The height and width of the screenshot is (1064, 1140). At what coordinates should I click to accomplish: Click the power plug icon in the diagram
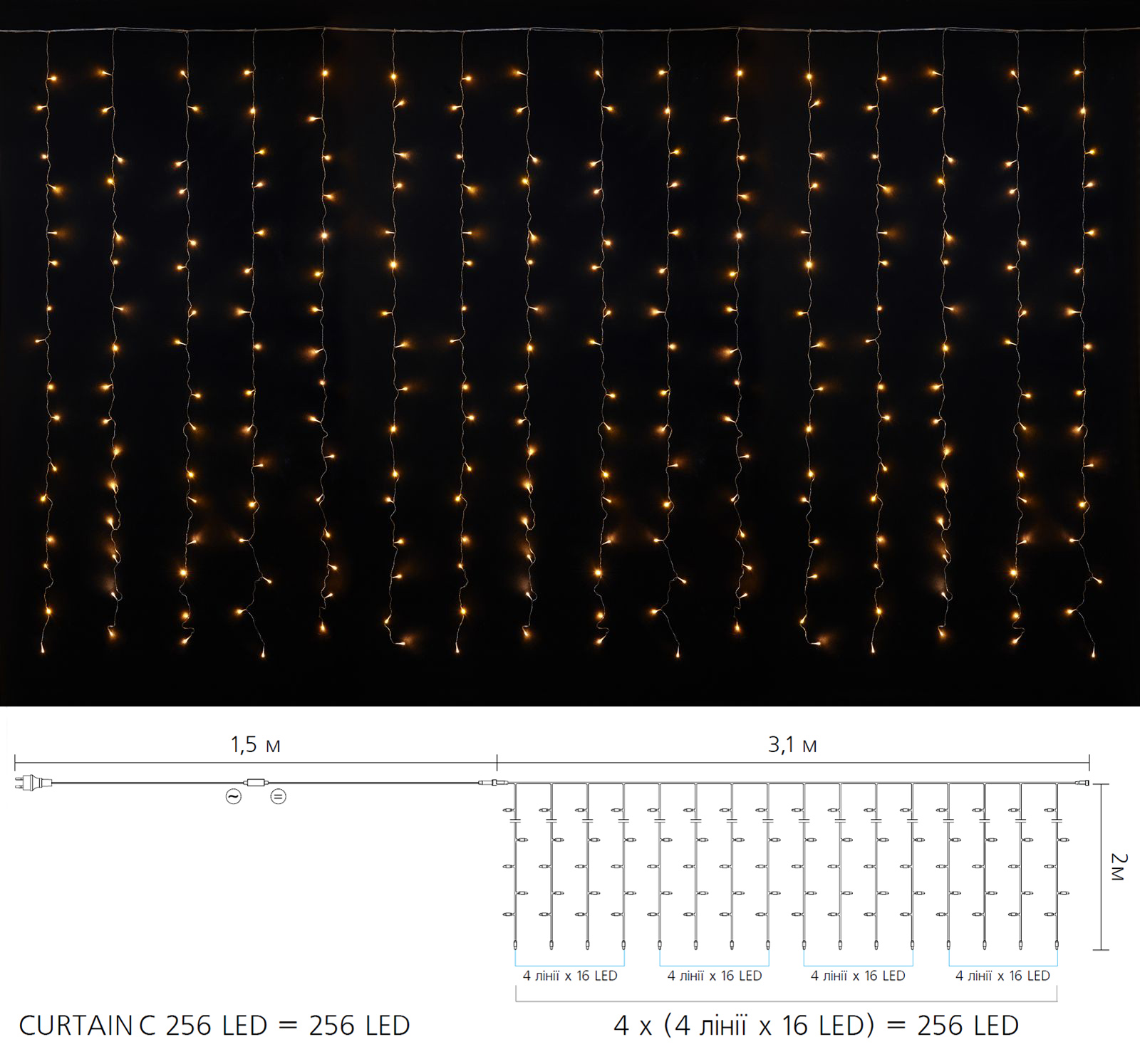pyautogui.click(x=33, y=783)
